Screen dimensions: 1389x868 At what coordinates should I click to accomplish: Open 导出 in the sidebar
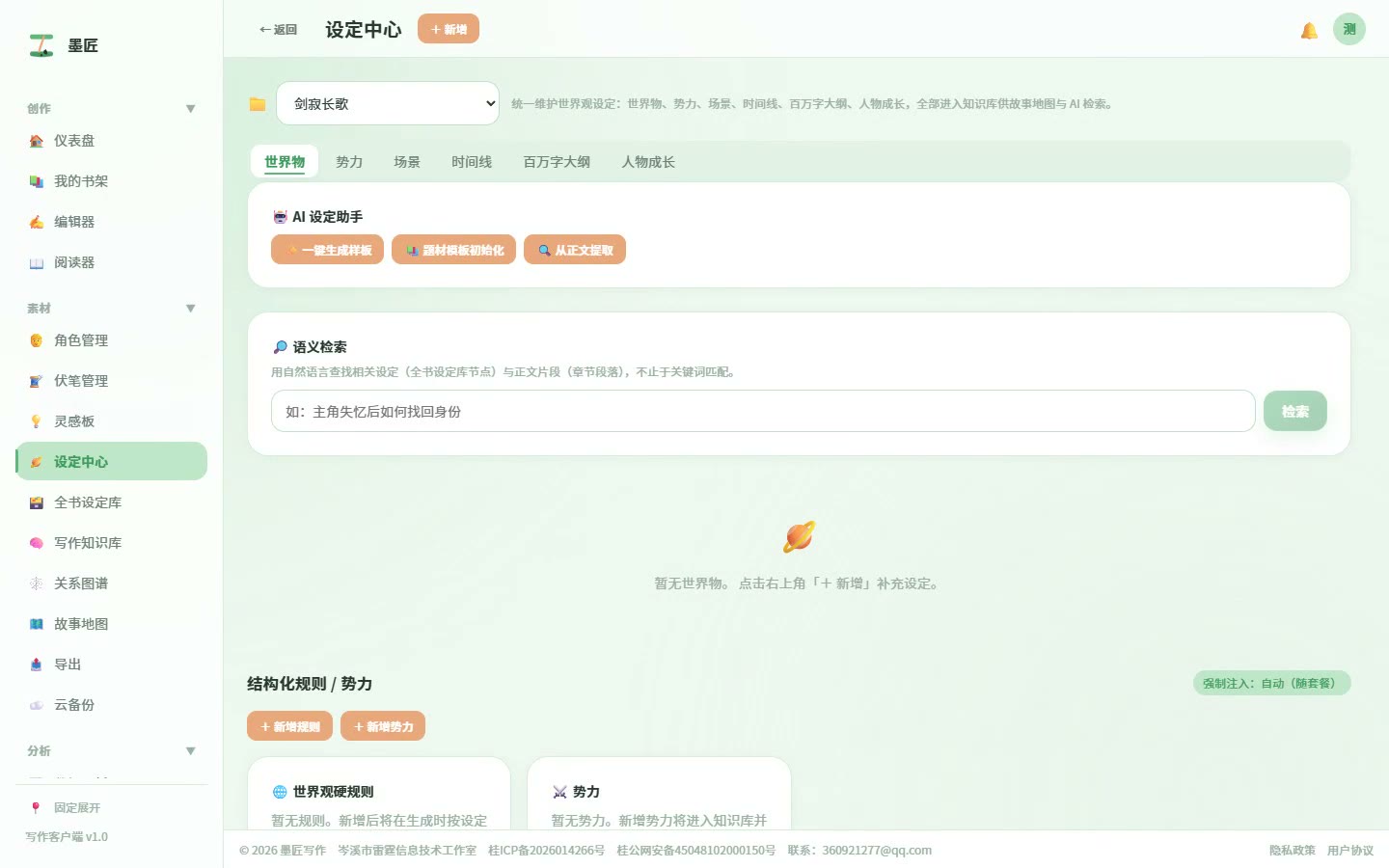111,665
